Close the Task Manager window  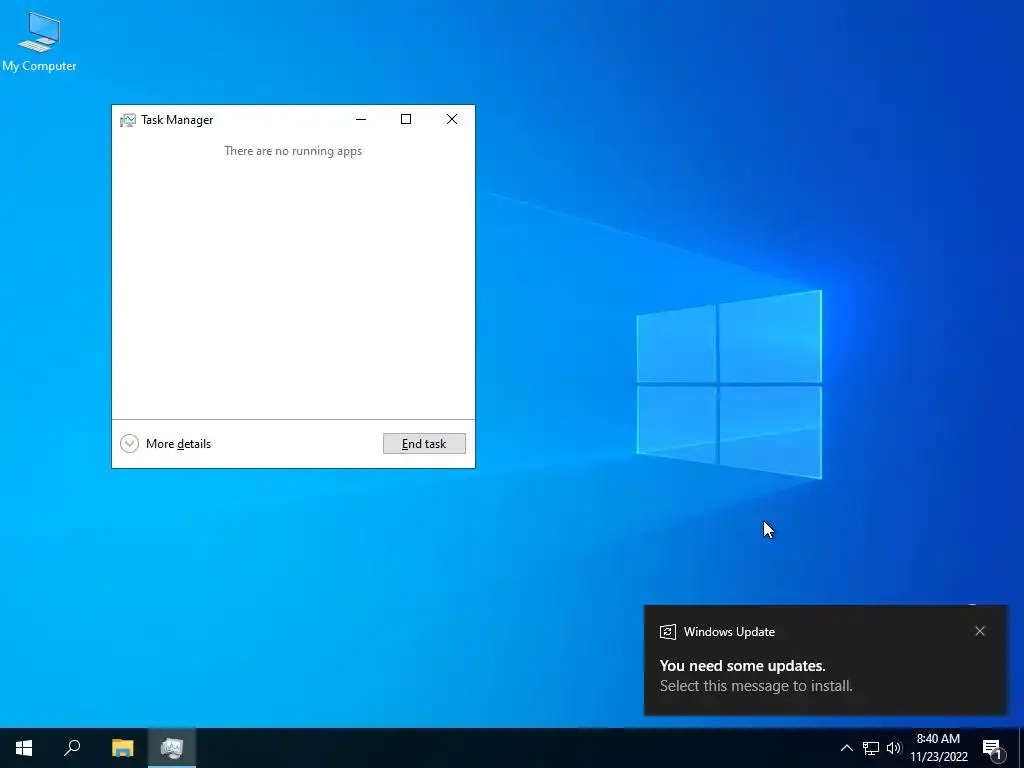(451, 119)
